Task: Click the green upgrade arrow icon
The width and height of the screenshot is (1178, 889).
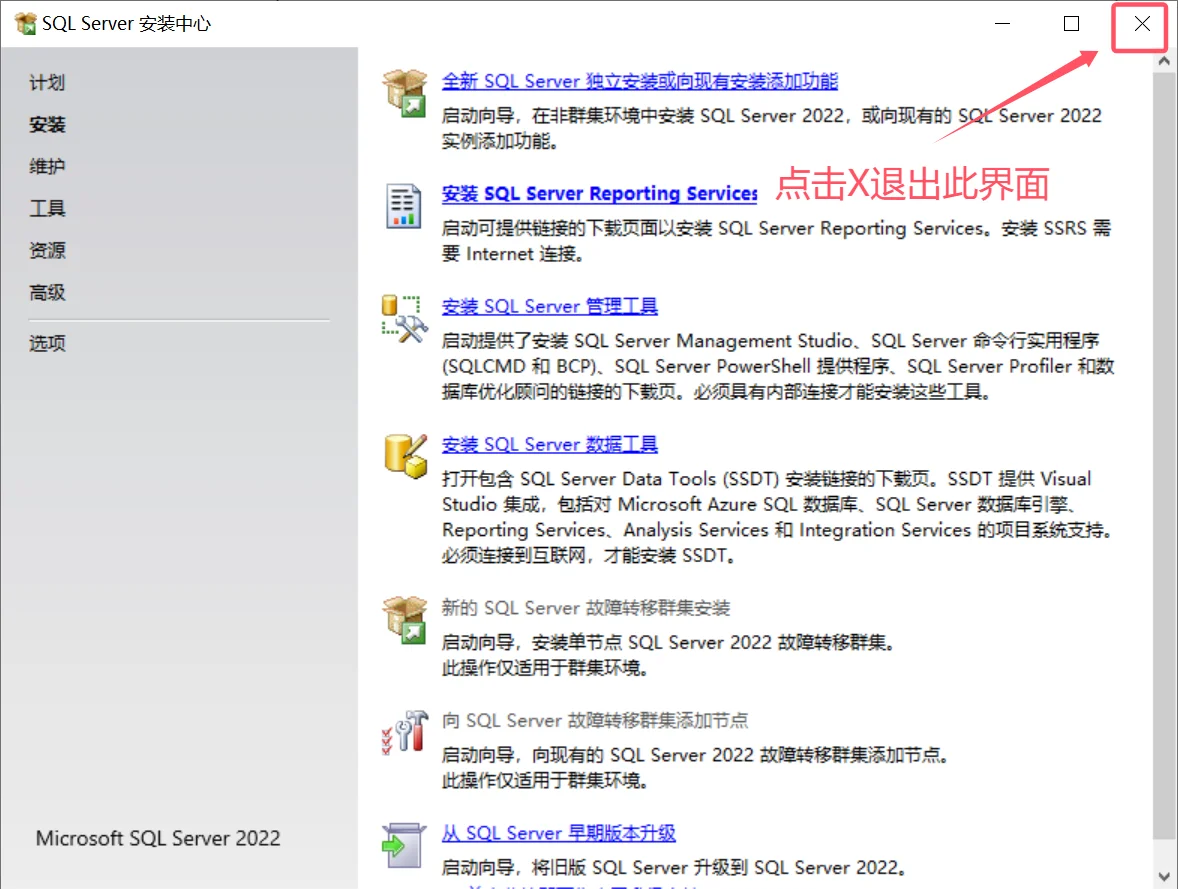Action: click(x=404, y=845)
